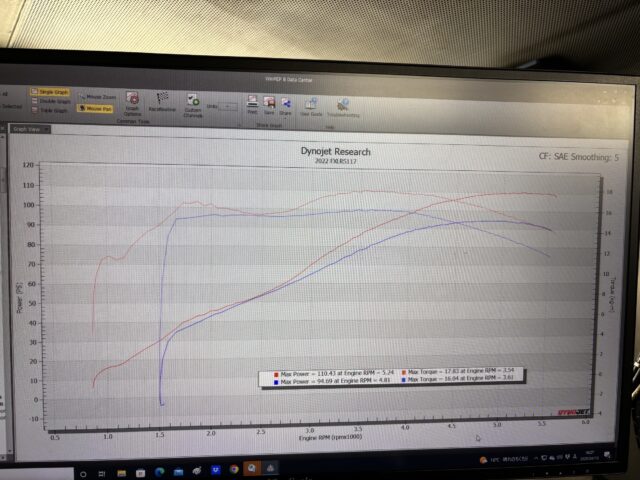Toggle the Mouse Pan mode

[97, 108]
